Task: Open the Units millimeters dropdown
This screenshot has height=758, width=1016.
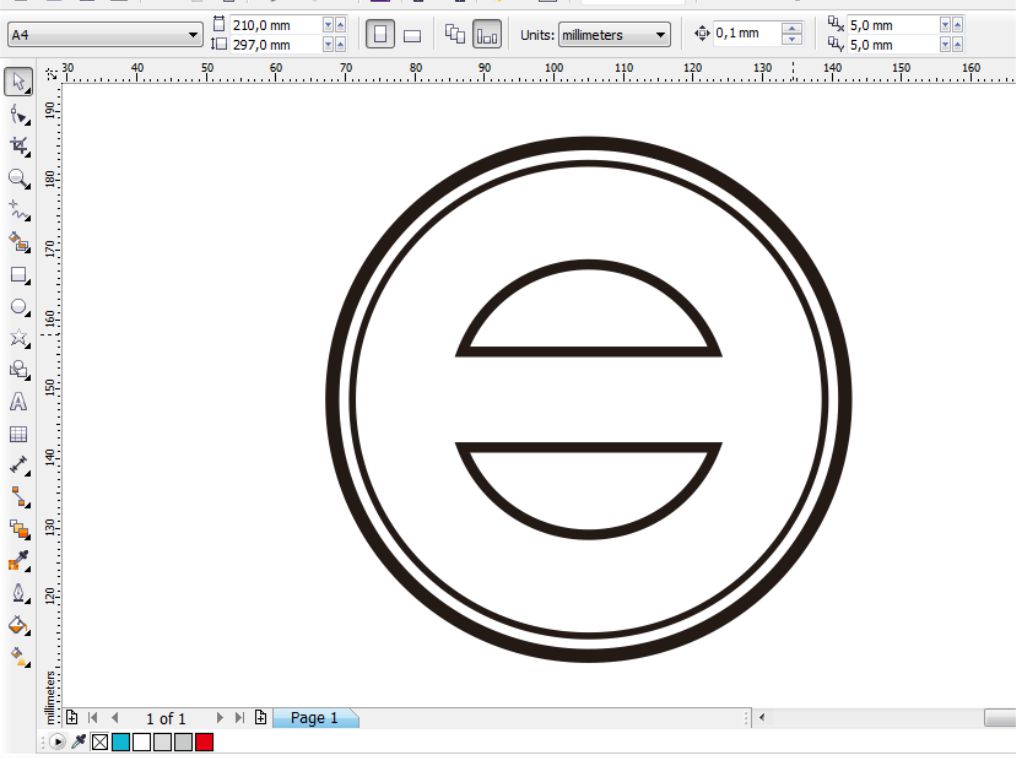Action: (614, 34)
